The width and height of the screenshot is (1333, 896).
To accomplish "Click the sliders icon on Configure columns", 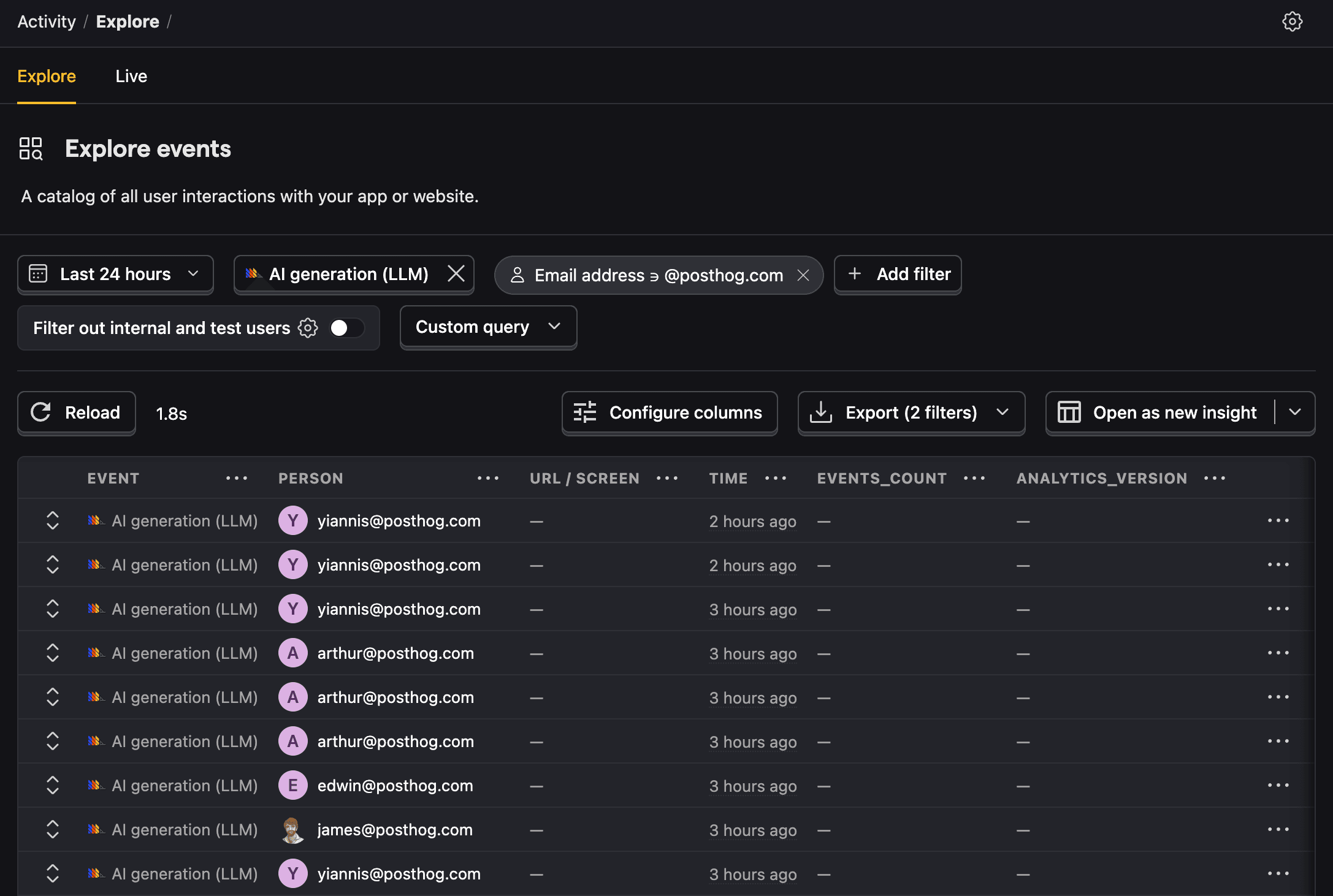I will pos(585,412).
